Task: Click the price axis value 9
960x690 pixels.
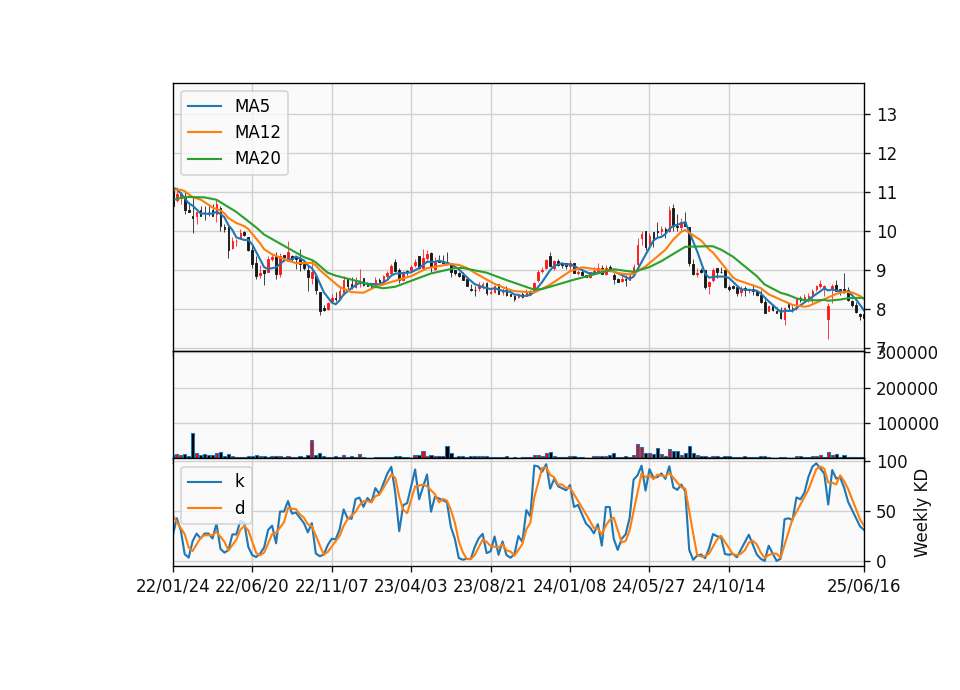Action: (x=882, y=271)
